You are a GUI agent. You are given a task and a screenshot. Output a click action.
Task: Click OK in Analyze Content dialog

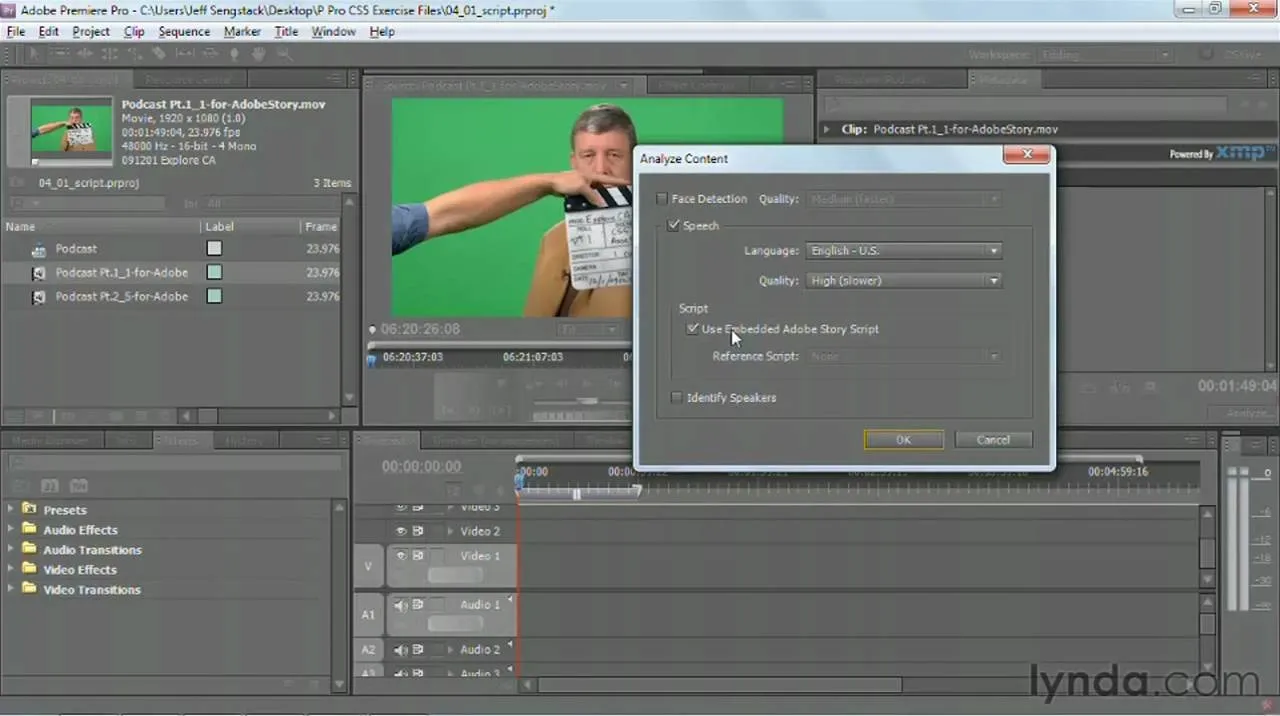[904, 440]
